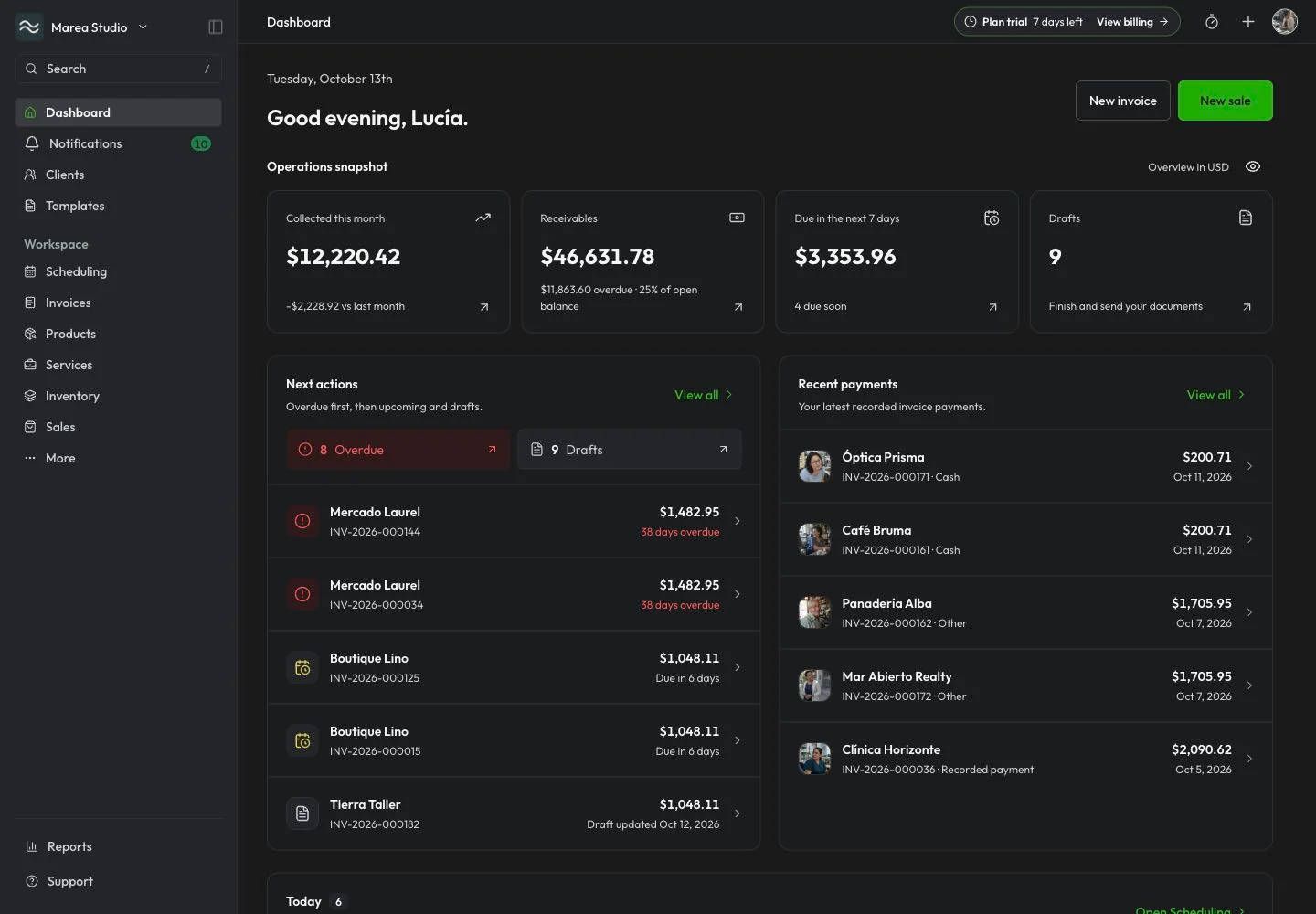1316x914 pixels.
Task: Click the Products sidebar icon
Action: point(30,334)
